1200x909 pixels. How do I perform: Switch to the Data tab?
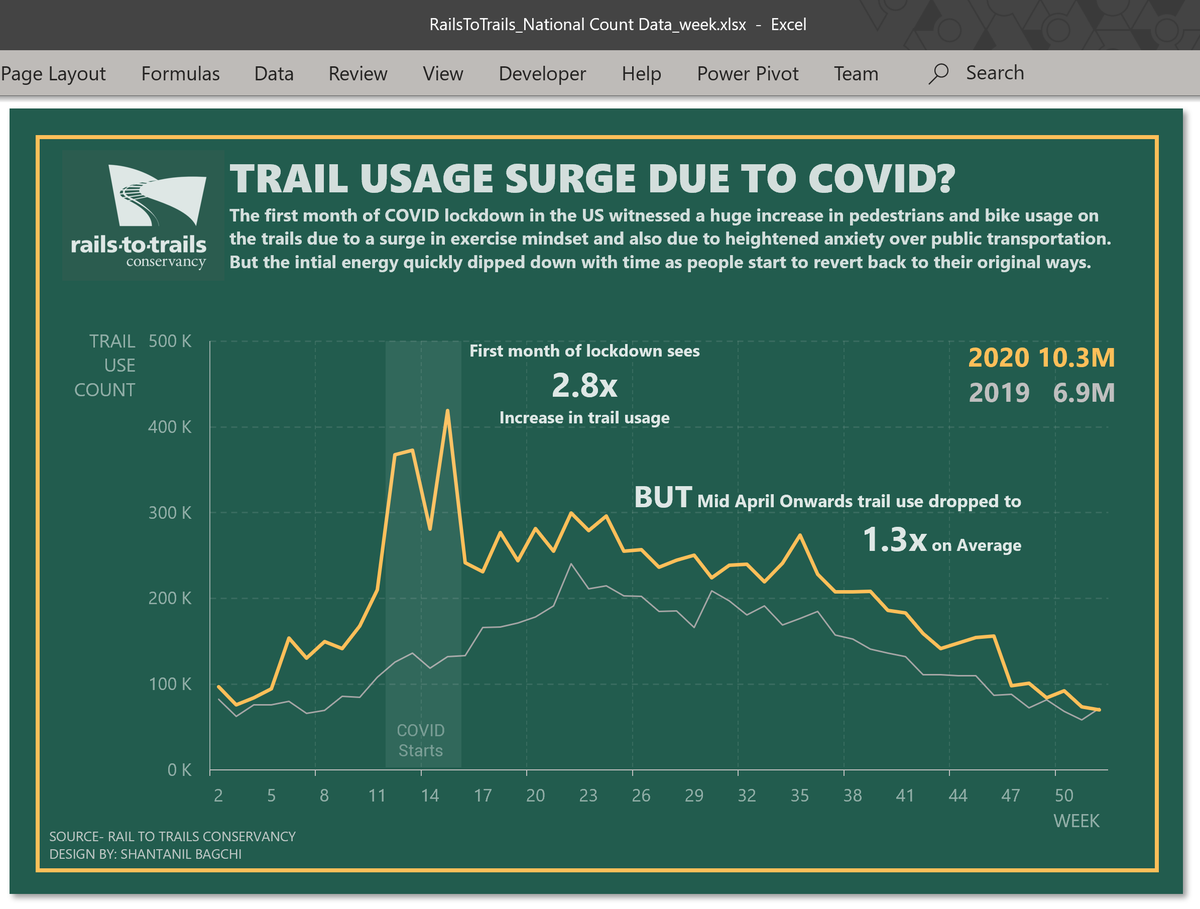pos(274,73)
